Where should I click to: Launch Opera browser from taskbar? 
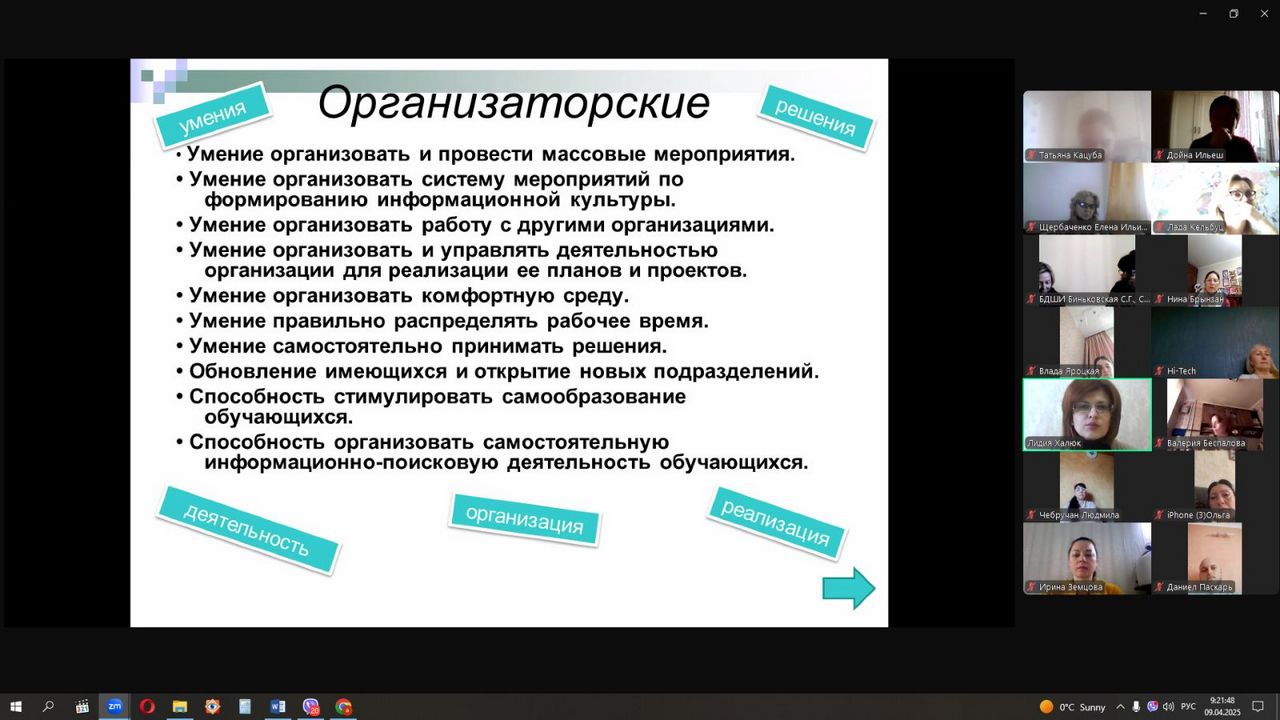147,706
